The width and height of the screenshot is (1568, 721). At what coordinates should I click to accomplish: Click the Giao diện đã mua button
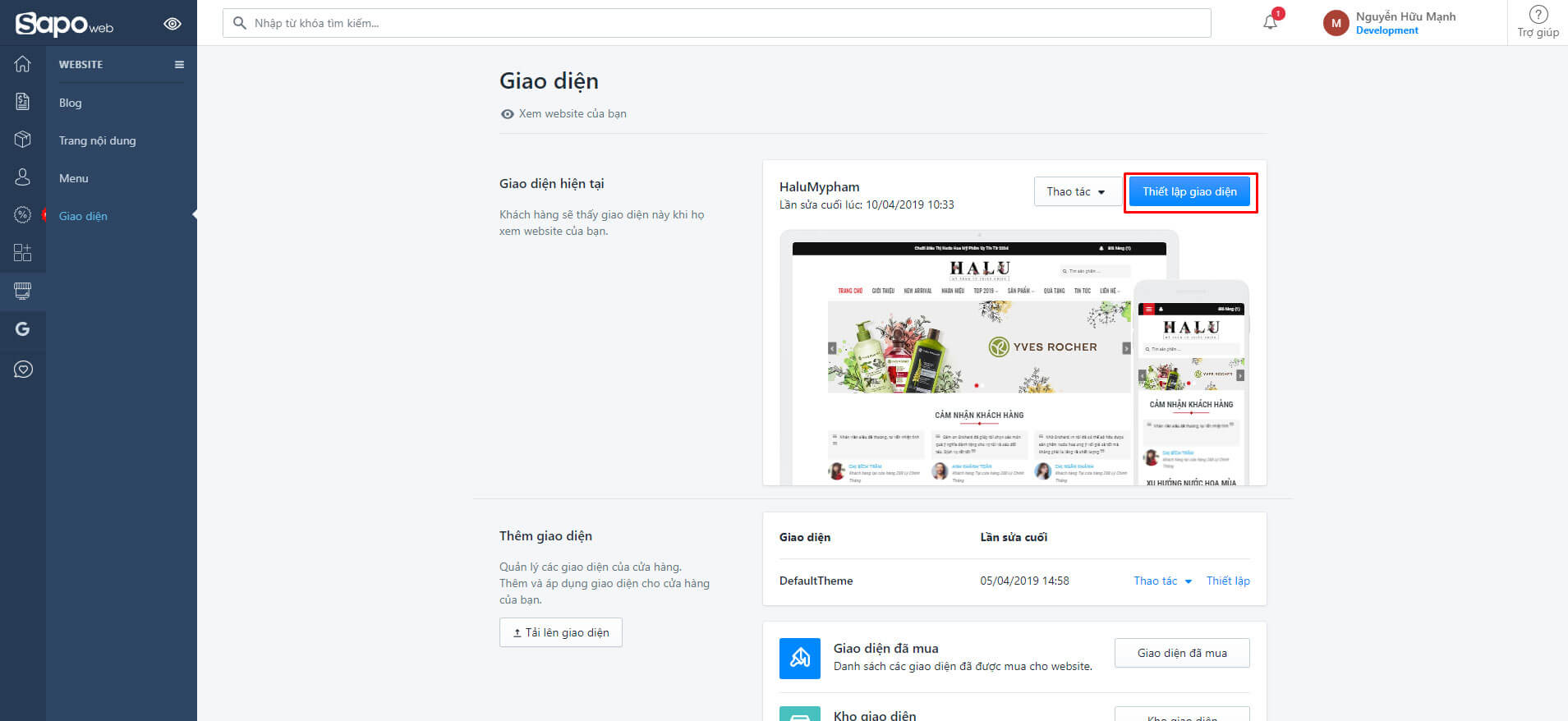pyautogui.click(x=1182, y=653)
